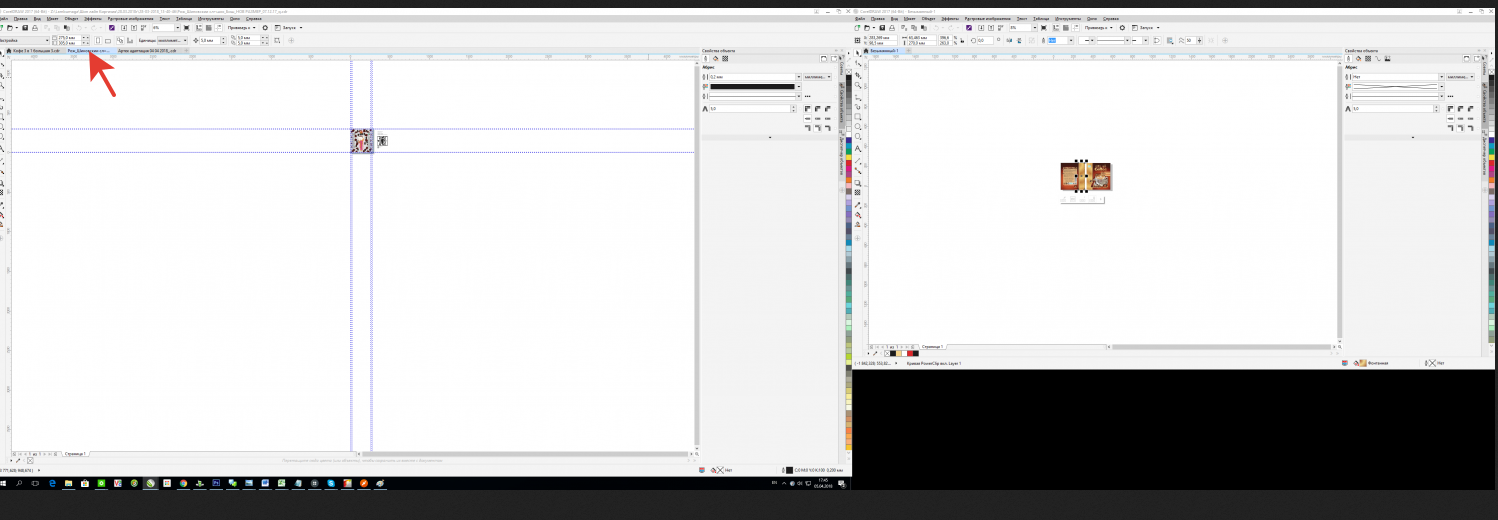Open Эффекты menu in left window

point(93,18)
